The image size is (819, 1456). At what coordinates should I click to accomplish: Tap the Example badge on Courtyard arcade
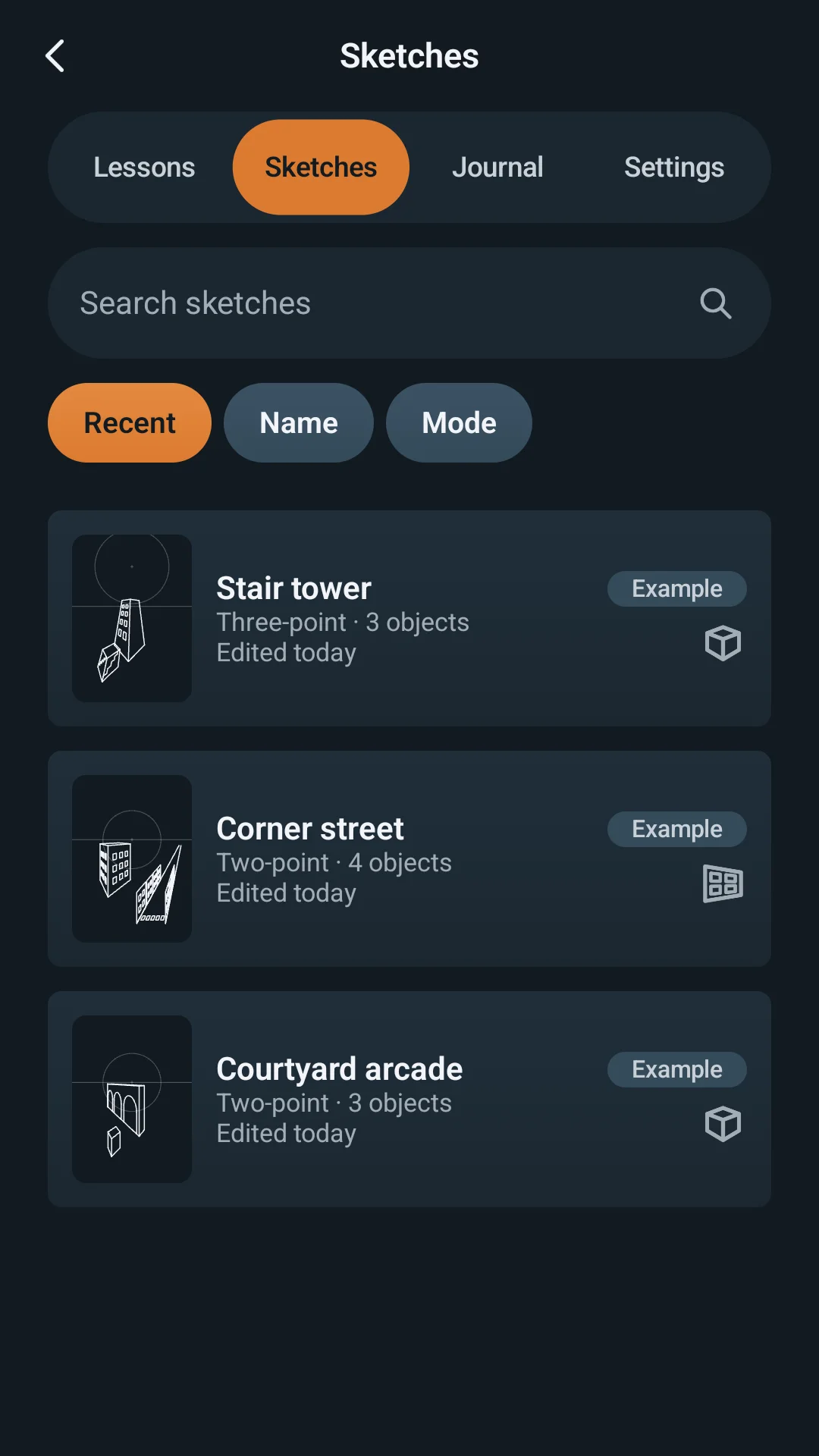click(677, 1069)
